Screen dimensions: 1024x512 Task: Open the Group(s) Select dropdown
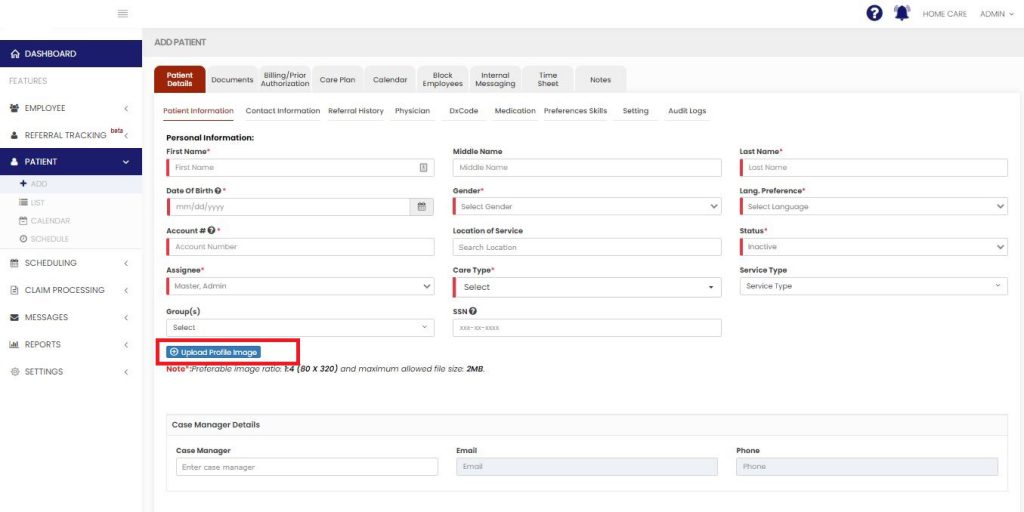(x=300, y=327)
